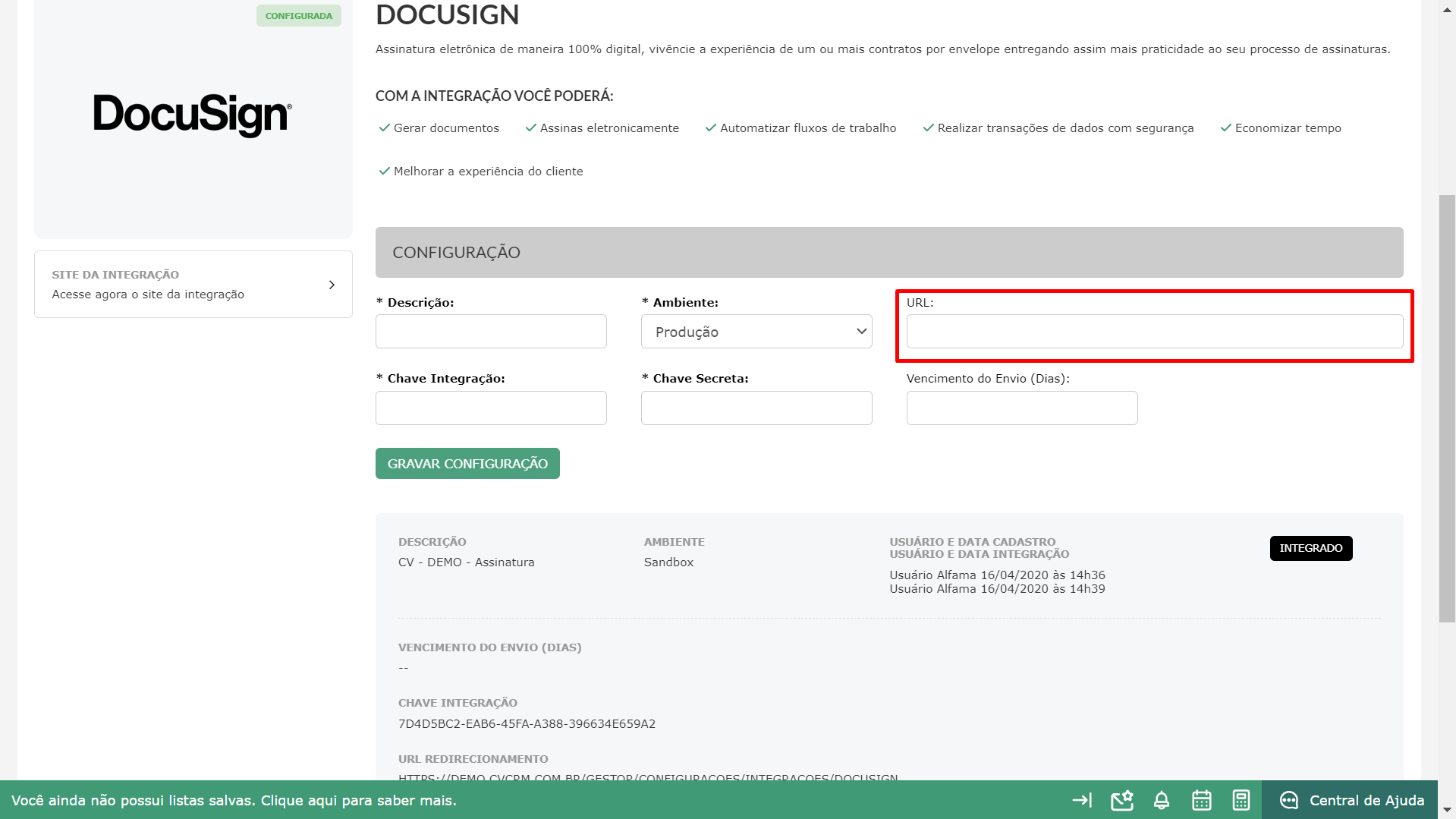Viewport: 1456px width, 819px height.
Task: Open the calculator icon in bottom bar
Action: click(x=1241, y=800)
